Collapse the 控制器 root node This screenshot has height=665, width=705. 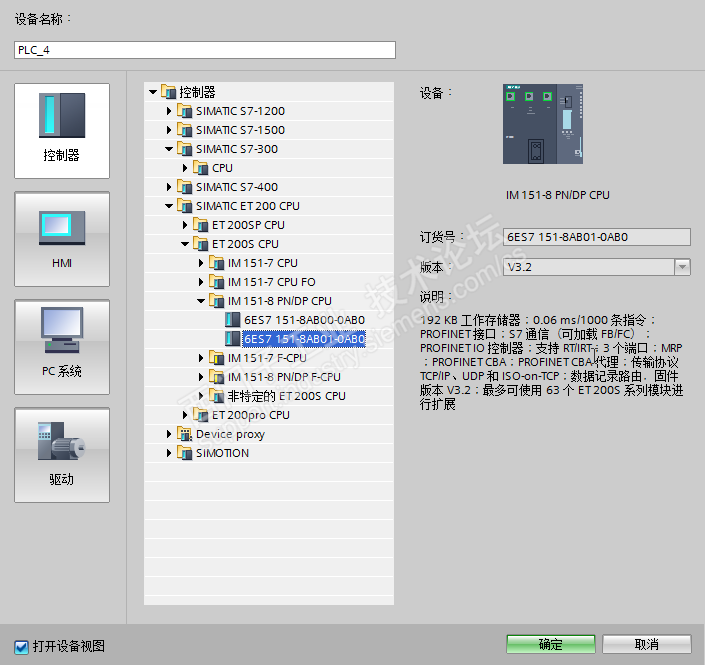point(153,92)
